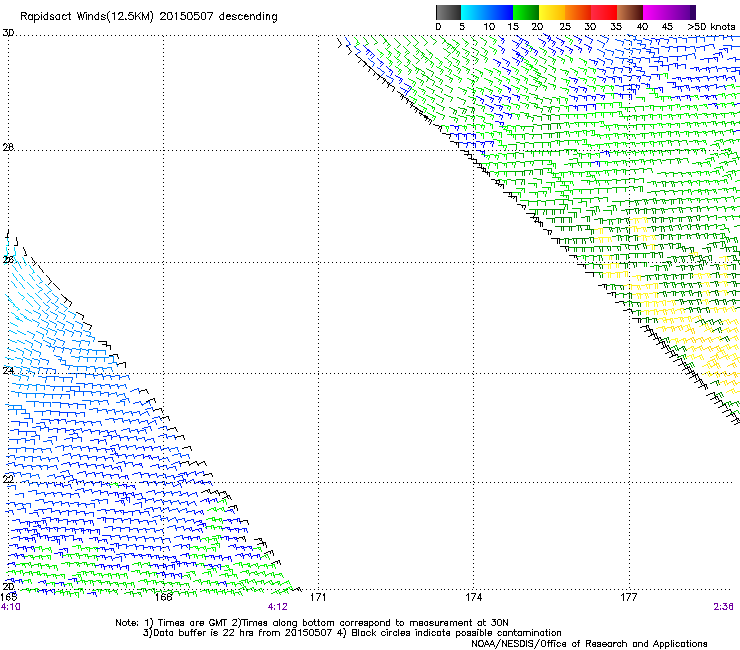
Task: Click the orange 25-30 knots color swatch
Action: click(x=578, y=12)
